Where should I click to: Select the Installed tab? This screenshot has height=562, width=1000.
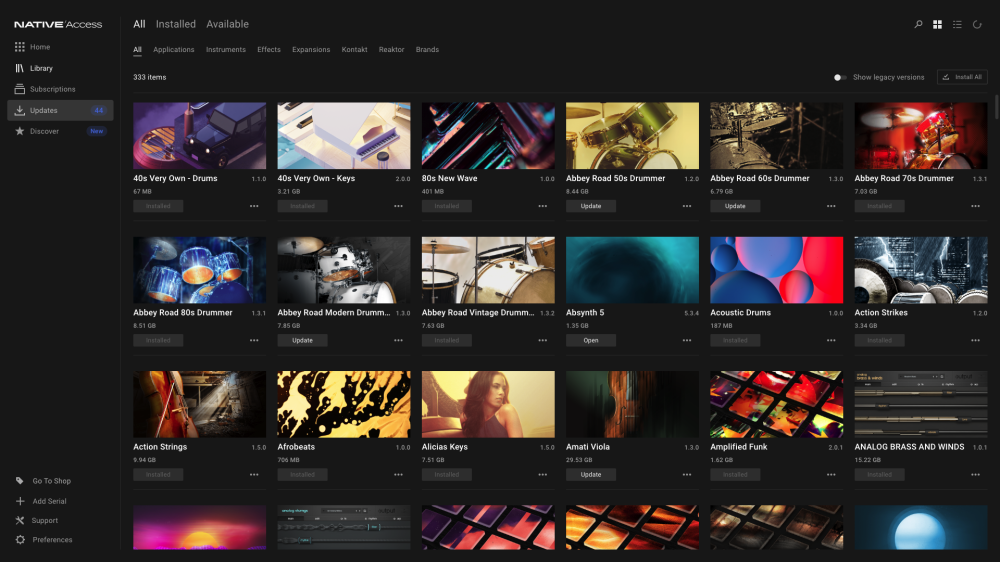[175, 24]
